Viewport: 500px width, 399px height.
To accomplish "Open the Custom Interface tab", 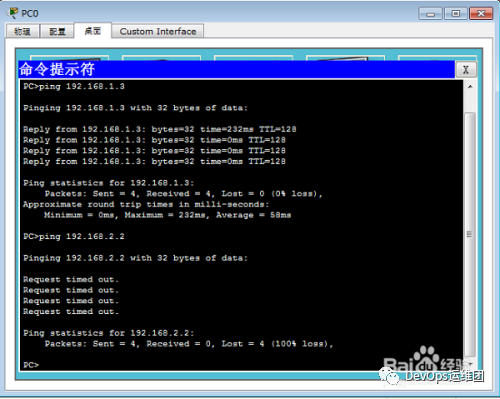I will click(x=158, y=31).
